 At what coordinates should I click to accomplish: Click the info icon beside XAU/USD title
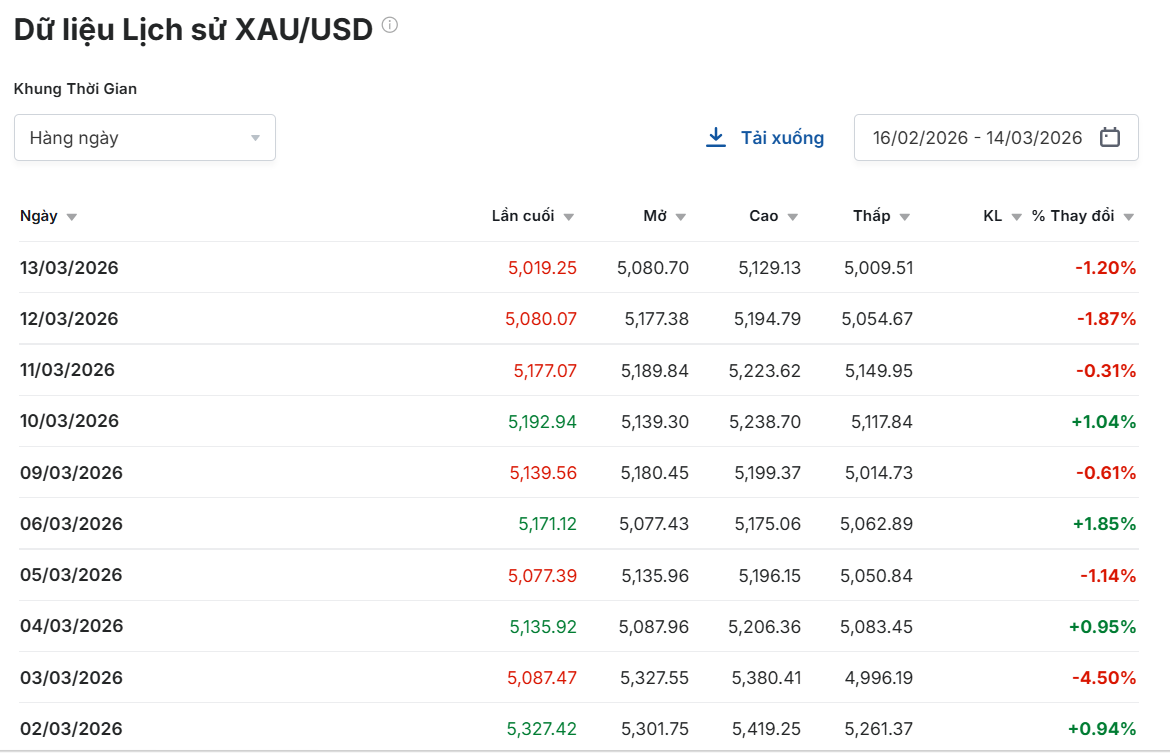pos(390,25)
